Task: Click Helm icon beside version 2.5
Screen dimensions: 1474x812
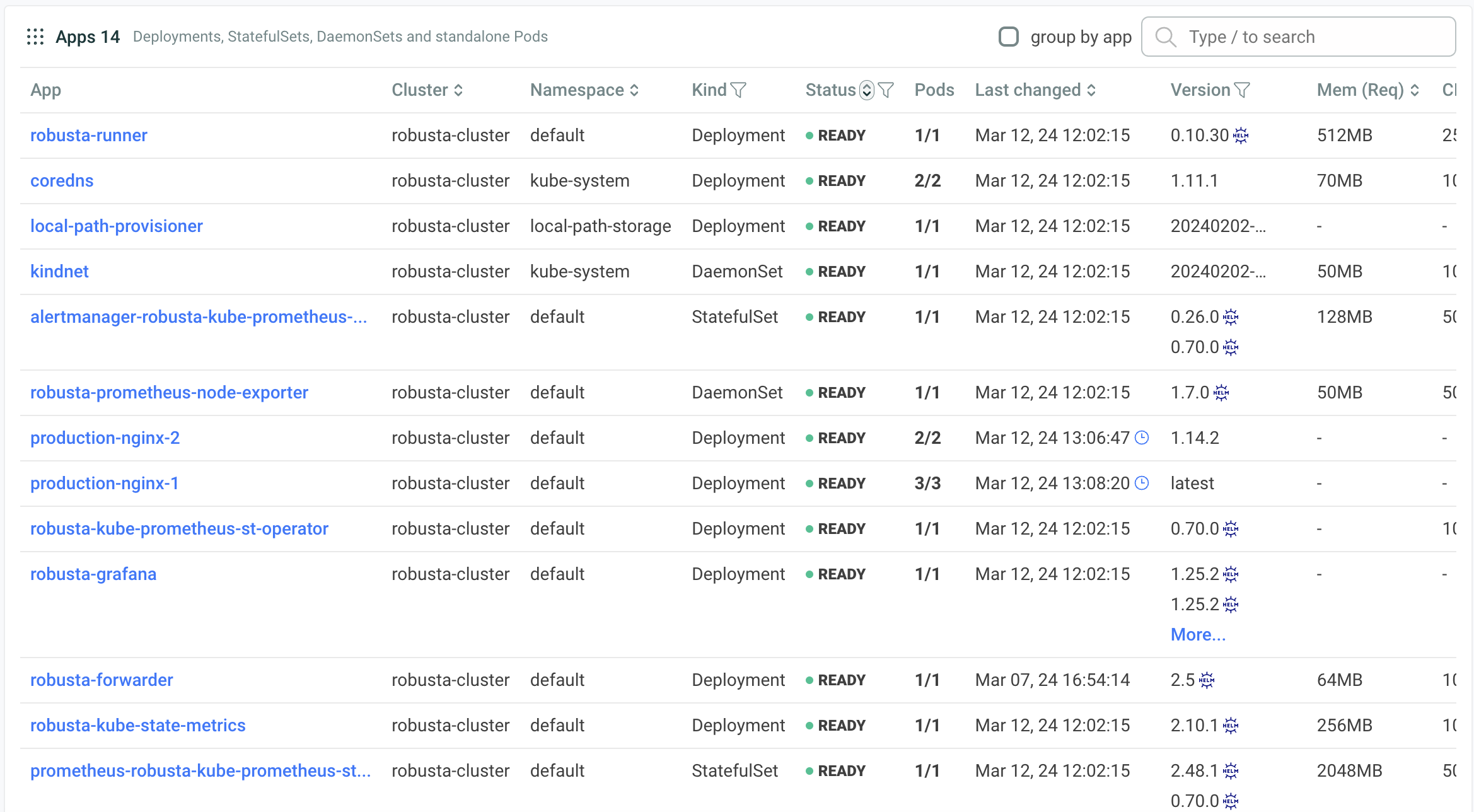Action: [x=1207, y=680]
